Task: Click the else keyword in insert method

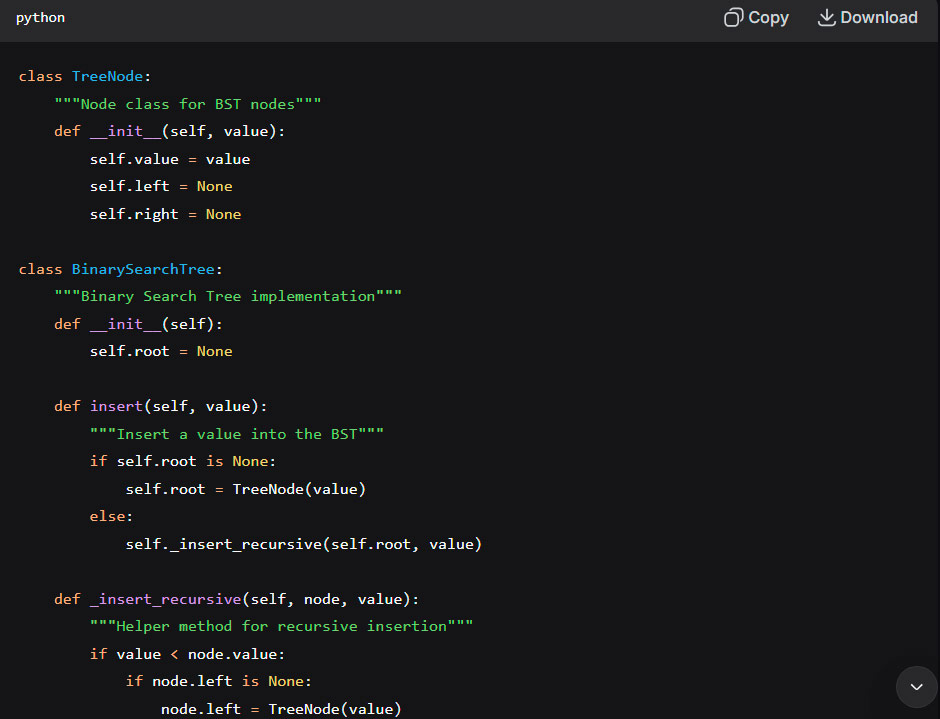Action: coord(110,516)
